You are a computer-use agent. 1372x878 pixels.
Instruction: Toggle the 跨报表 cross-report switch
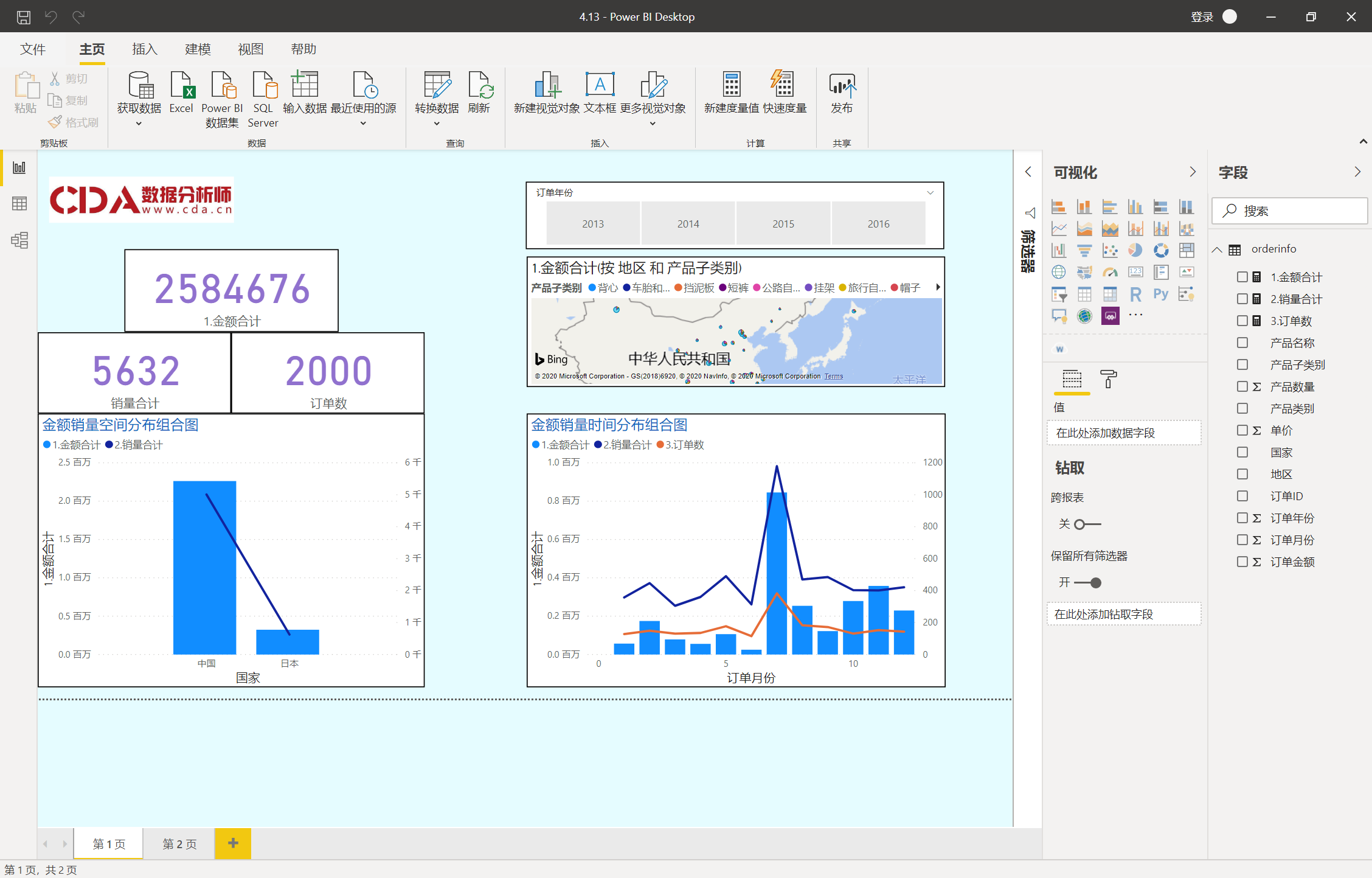[1087, 524]
